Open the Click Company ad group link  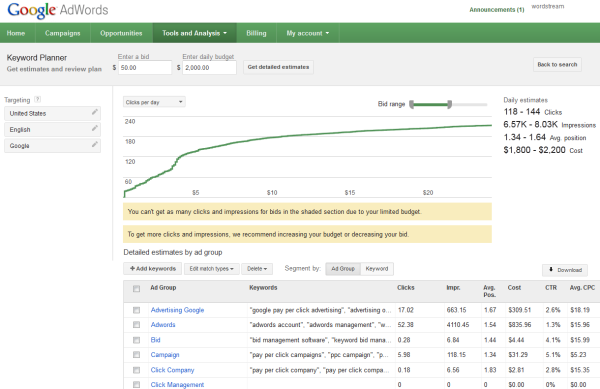tap(173, 370)
